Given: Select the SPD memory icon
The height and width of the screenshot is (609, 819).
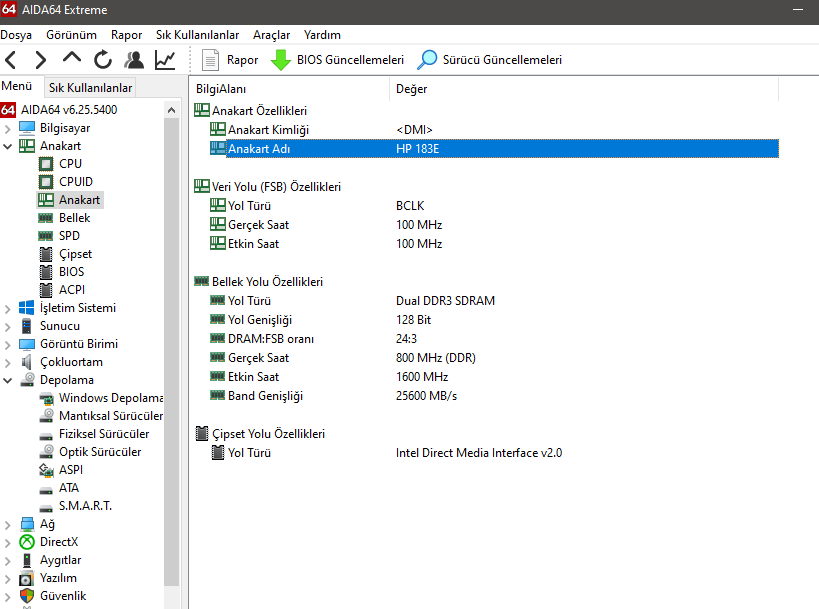Looking at the screenshot, I should pyautogui.click(x=46, y=236).
